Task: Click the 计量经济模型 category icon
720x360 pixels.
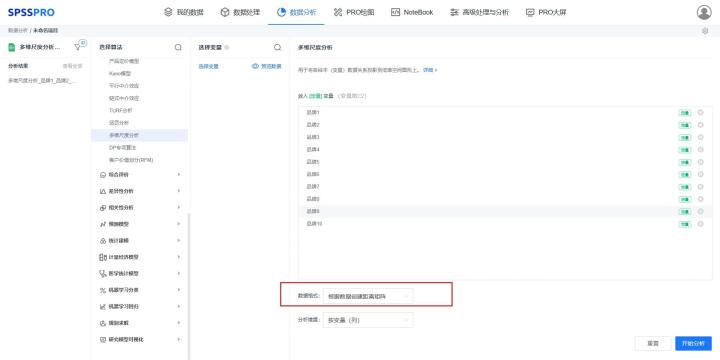Action: 103,257
